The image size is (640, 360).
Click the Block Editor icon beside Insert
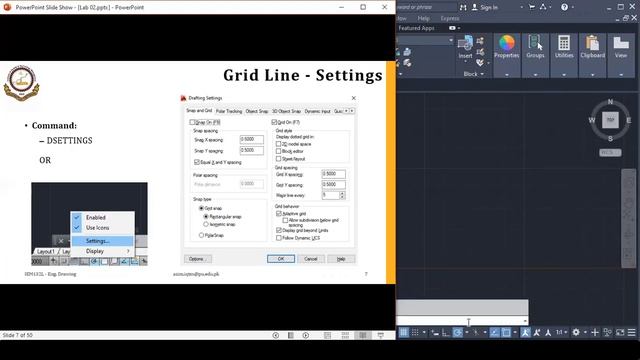point(480,52)
